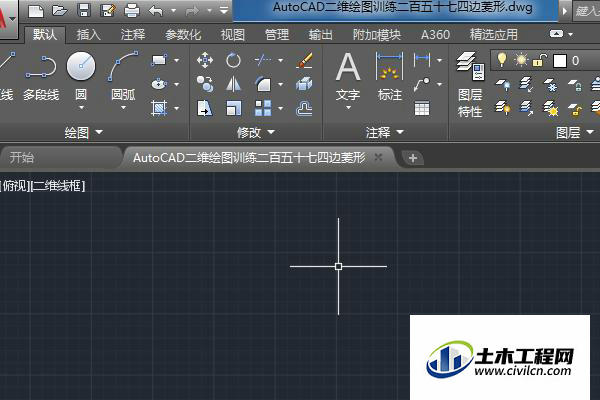Select the Rectangle draw tool
This screenshot has width=600, height=400.
coord(159,60)
